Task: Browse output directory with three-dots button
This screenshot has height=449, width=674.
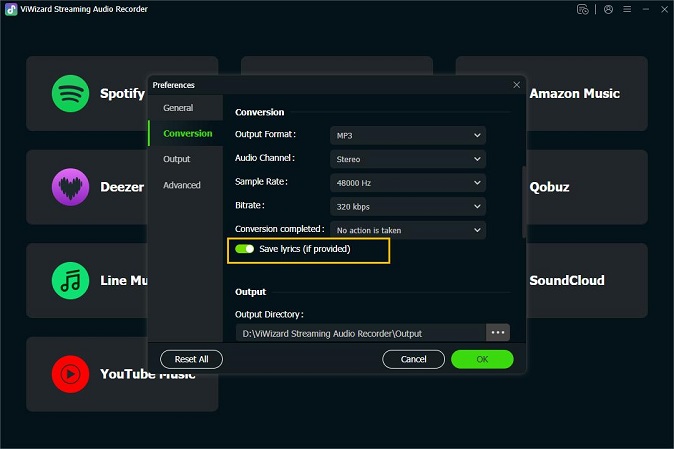Action: 498,333
